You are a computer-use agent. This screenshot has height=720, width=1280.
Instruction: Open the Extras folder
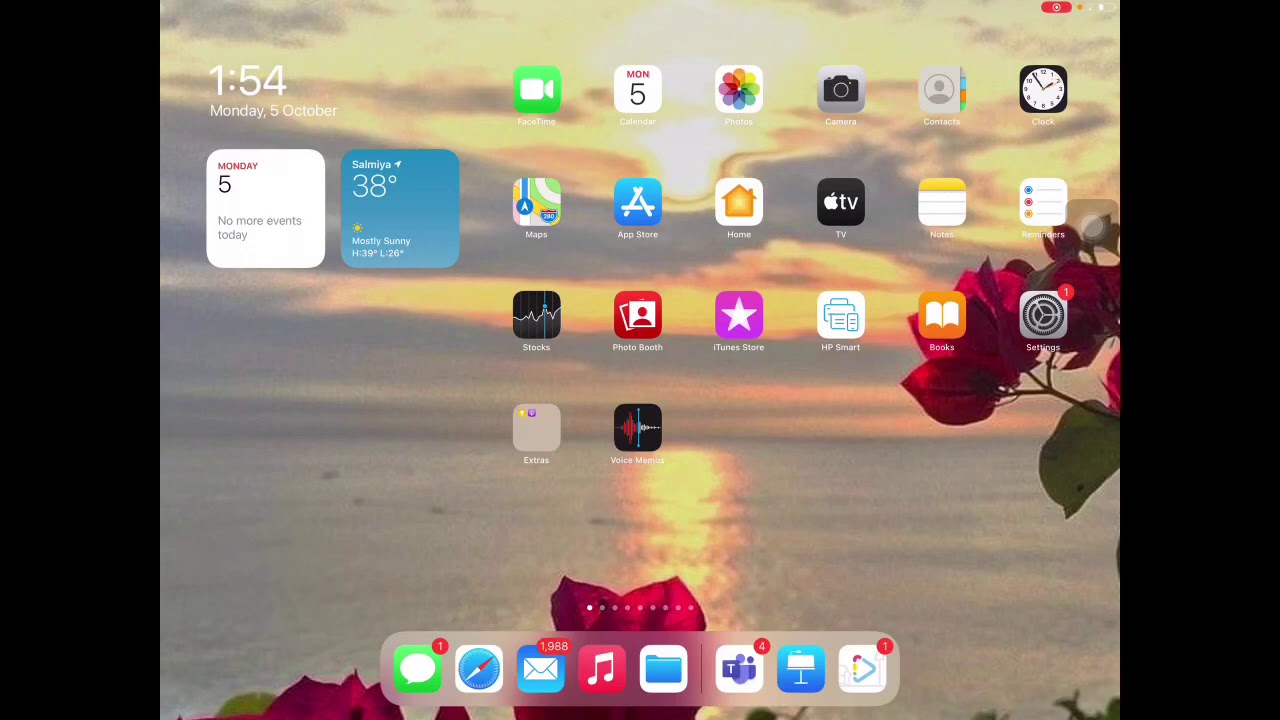click(x=536, y=429)
